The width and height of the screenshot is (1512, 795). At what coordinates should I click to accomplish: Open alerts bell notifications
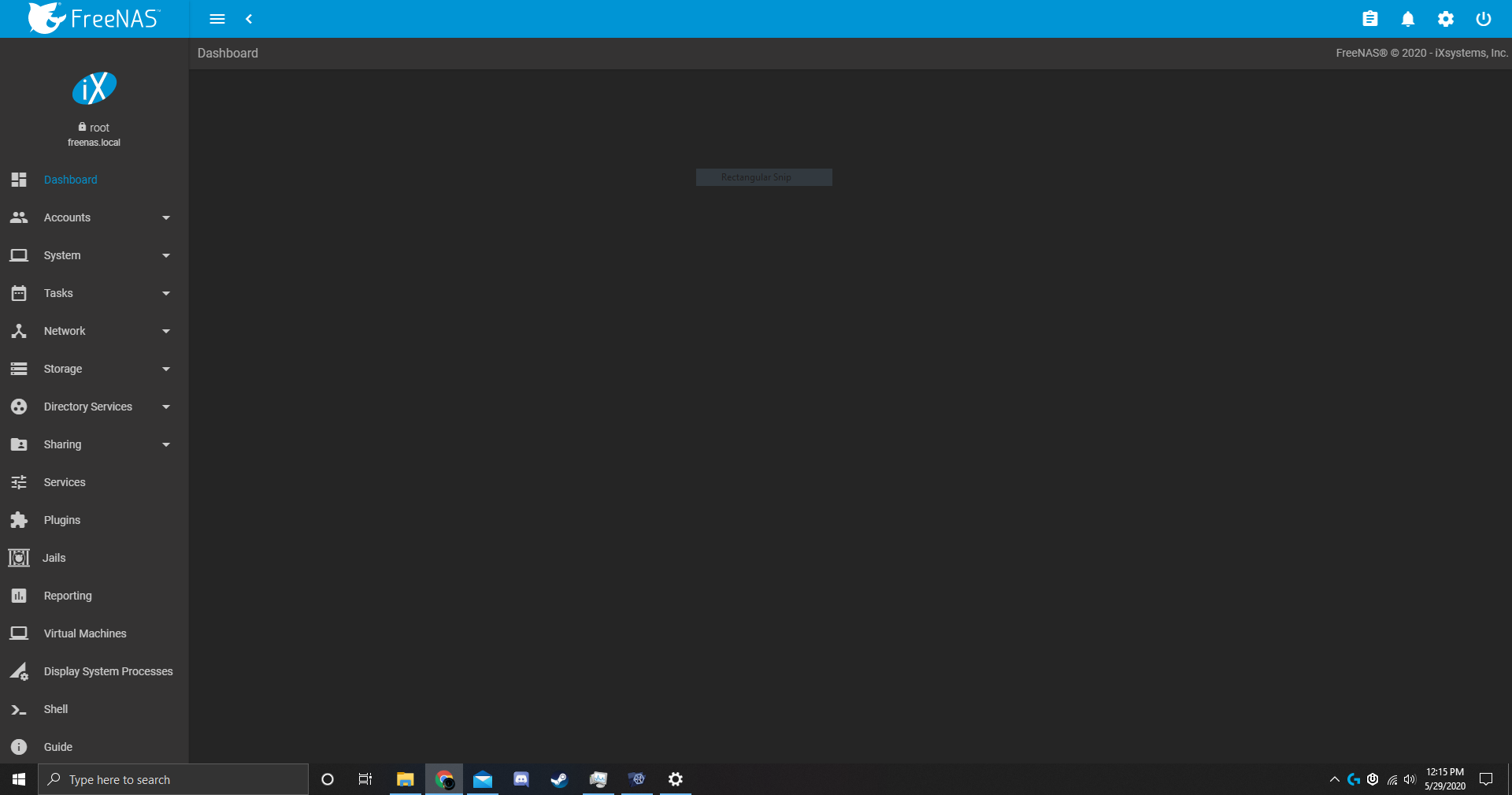point(1408,19)
